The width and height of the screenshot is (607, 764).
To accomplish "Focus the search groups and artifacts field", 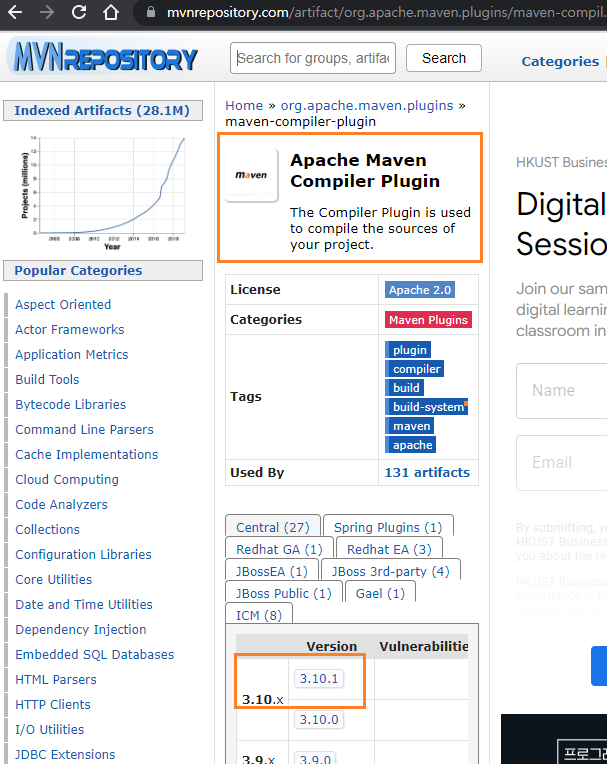I will (x=313, y=58).
